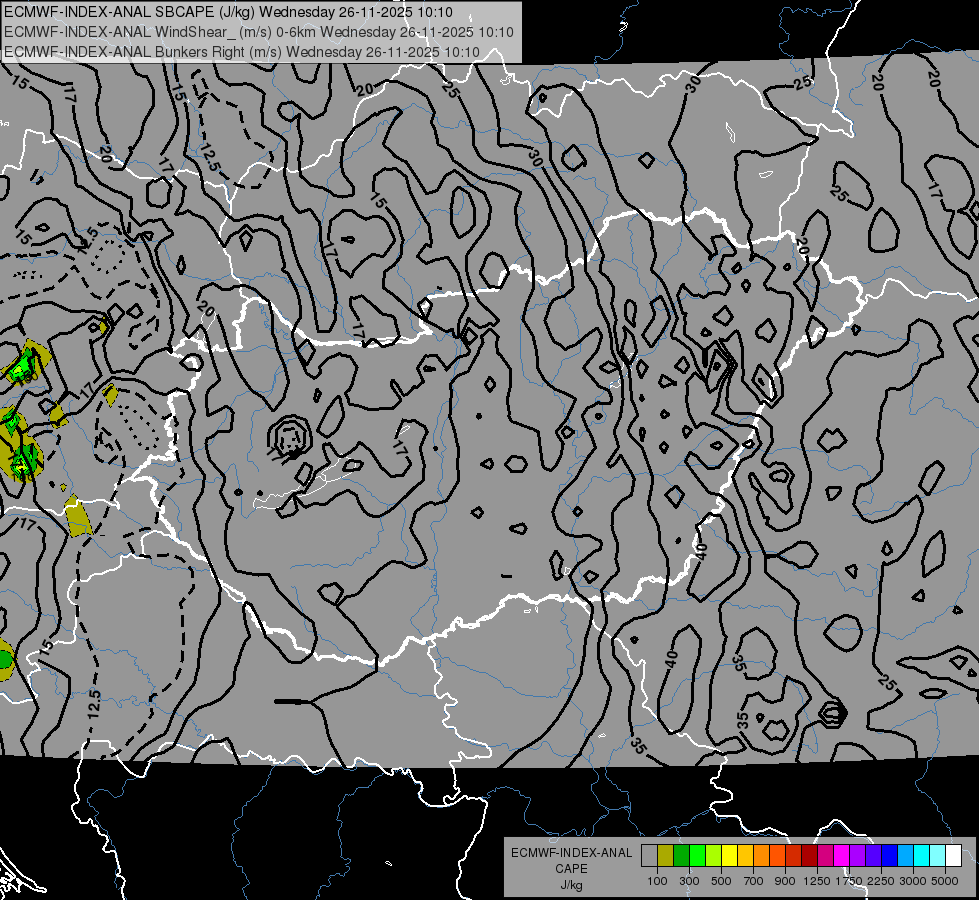The image size is (979, 900).
Task: Select the white swatch at the legend end
Action: pos(953,856)
